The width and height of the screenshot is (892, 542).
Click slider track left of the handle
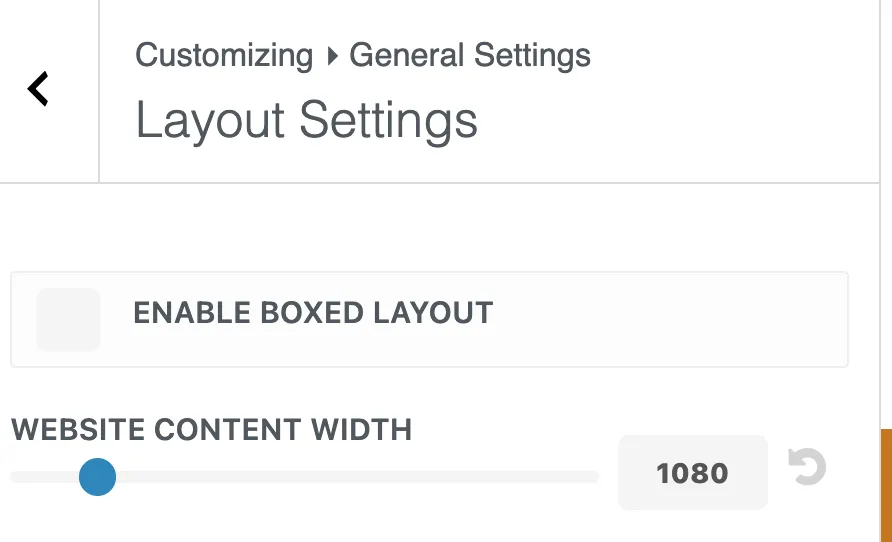coord(45,477)
